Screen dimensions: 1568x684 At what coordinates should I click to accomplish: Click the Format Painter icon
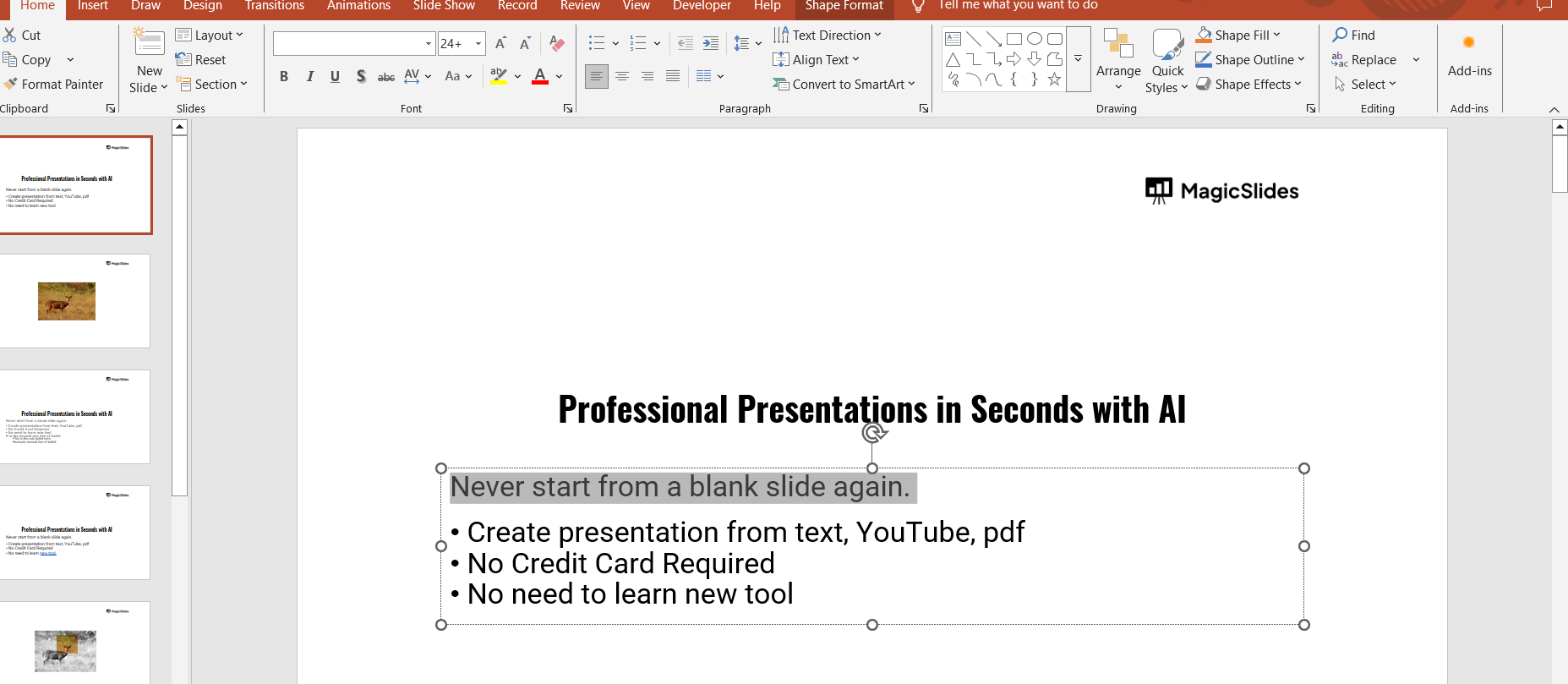[10, 85]
